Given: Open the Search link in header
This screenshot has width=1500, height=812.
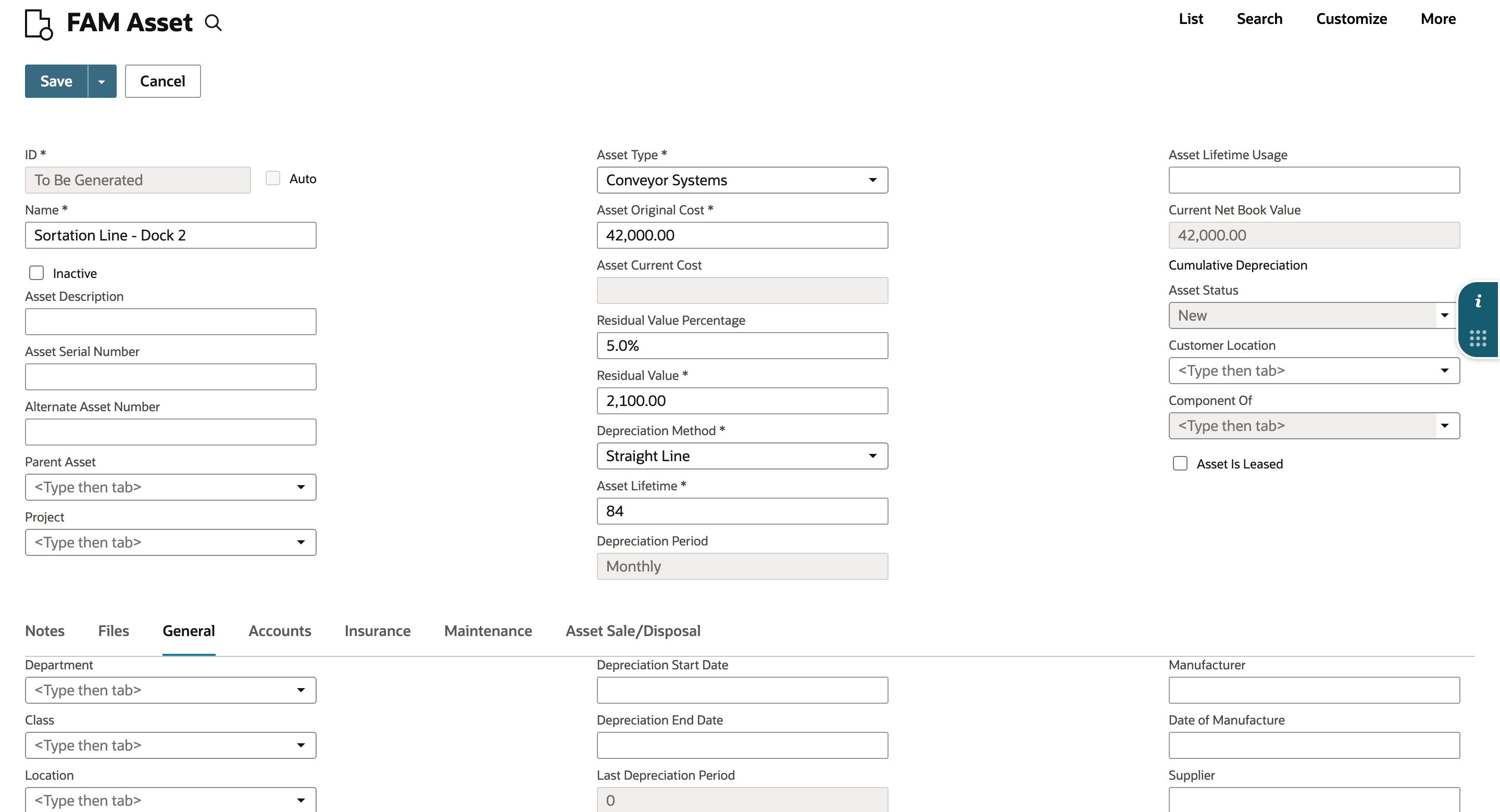Looking at the screenshot, I should (x=1259, y=19).
